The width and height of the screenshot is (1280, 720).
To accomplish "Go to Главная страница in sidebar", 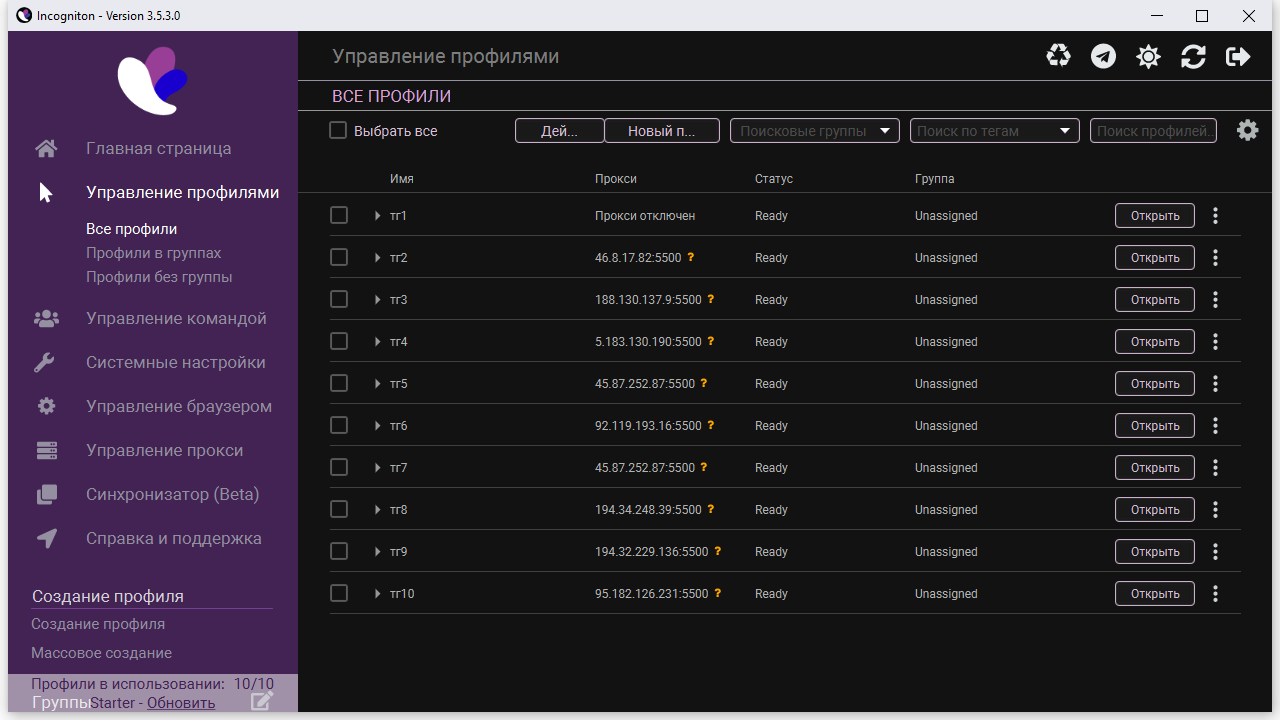I will pyautogui.click(x=158, y=148).
